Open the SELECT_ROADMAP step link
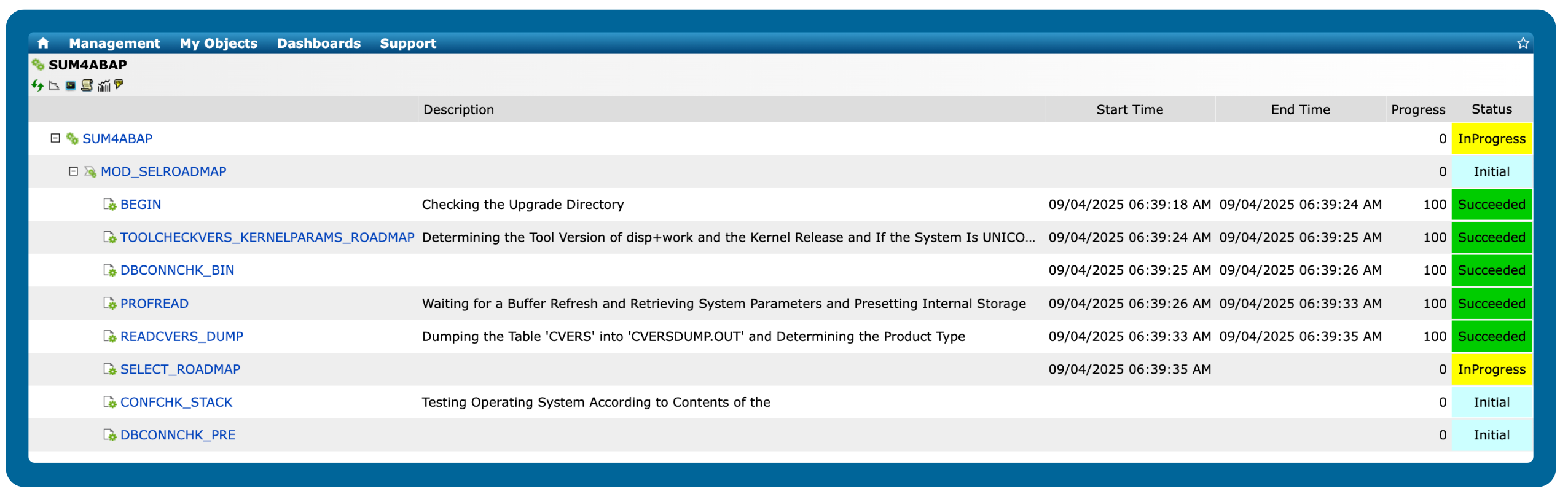This screenshot has height=499, width=1568. (180, 369)
